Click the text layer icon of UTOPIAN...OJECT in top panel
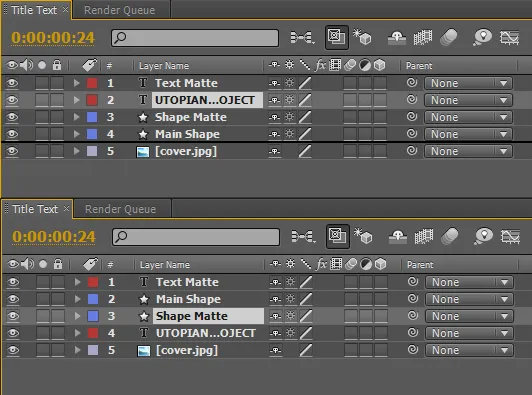This screenshot has height=395, width=532. tap(143, 100)
